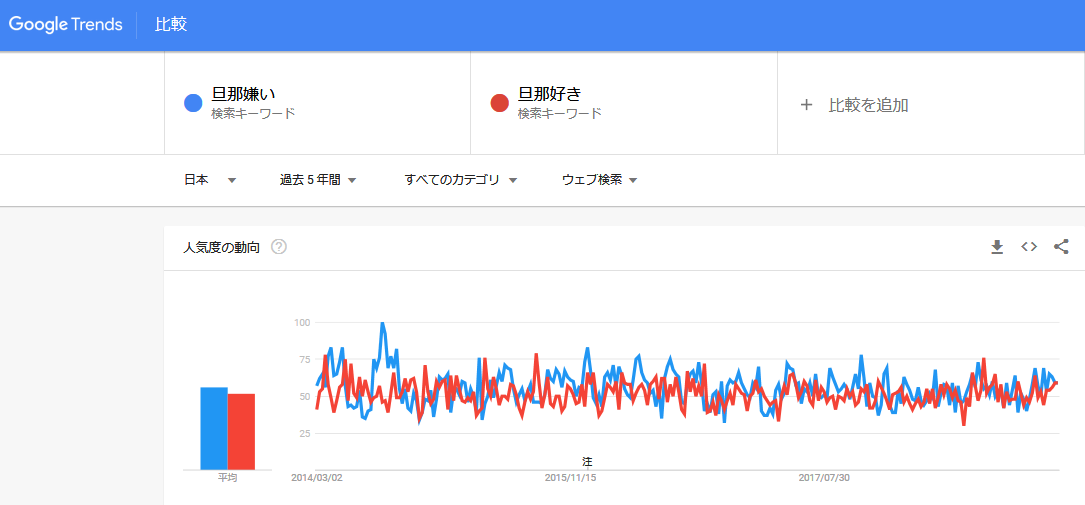The width and height of the screenshot is (1085, 505).
Task: Click the red dot beside 旦那好き
Action: click(500, 103)
